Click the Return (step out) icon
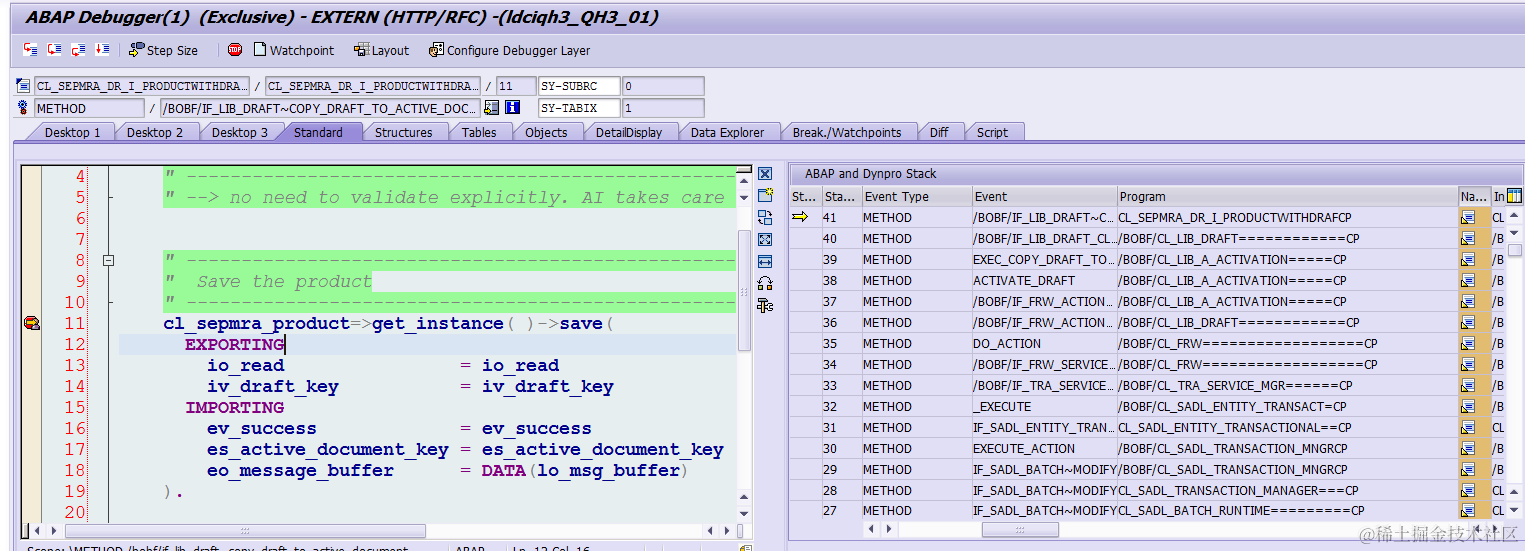The height and width of the screenshot is (551, 1525). (x=79, y=49)
